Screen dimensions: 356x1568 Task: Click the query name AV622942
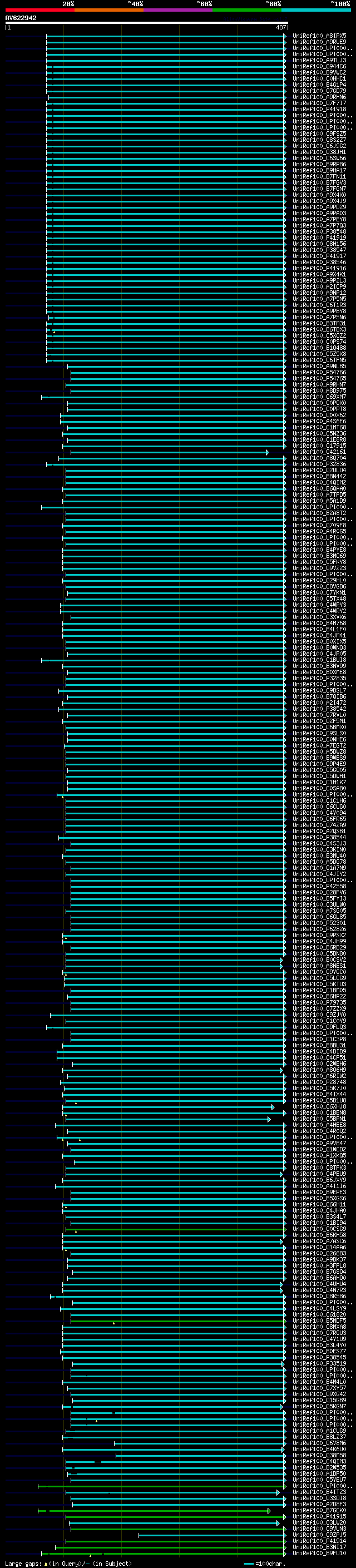point(21,18)
